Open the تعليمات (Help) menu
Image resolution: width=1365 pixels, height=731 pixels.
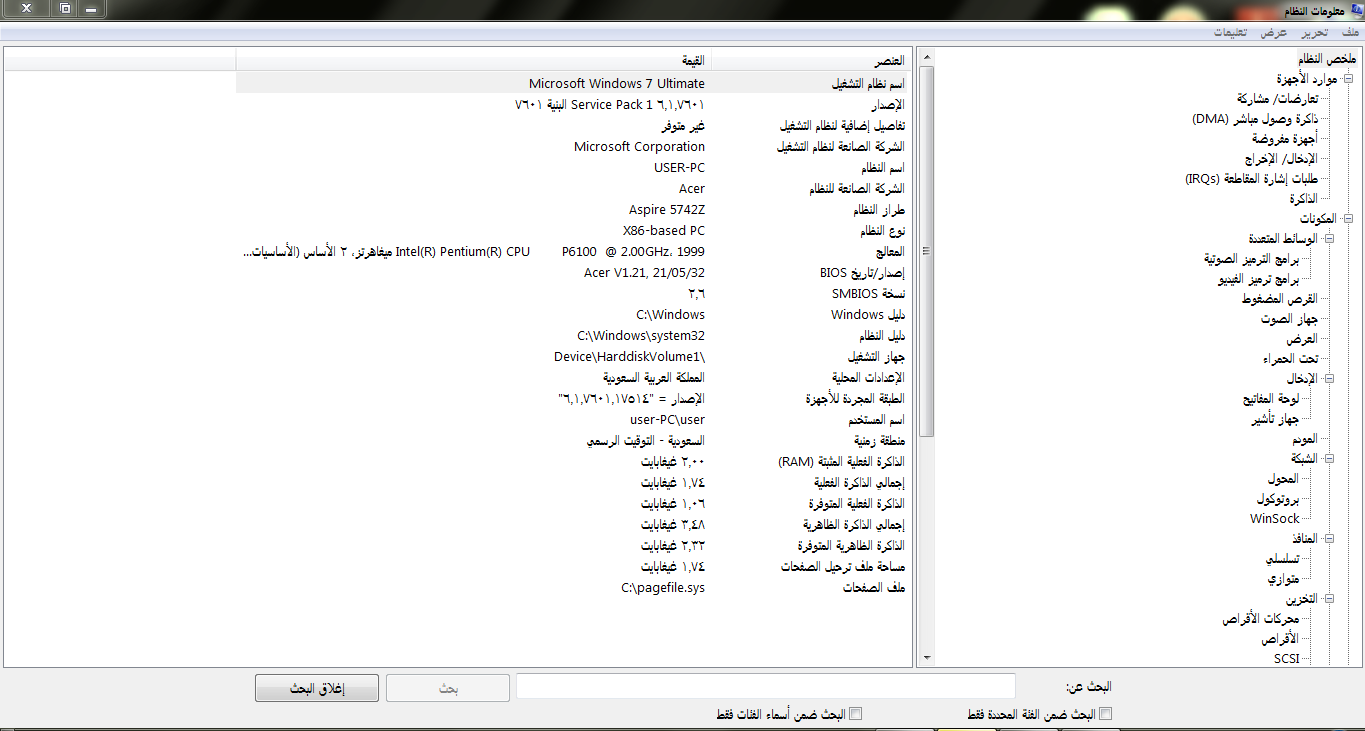(1230, 32)
